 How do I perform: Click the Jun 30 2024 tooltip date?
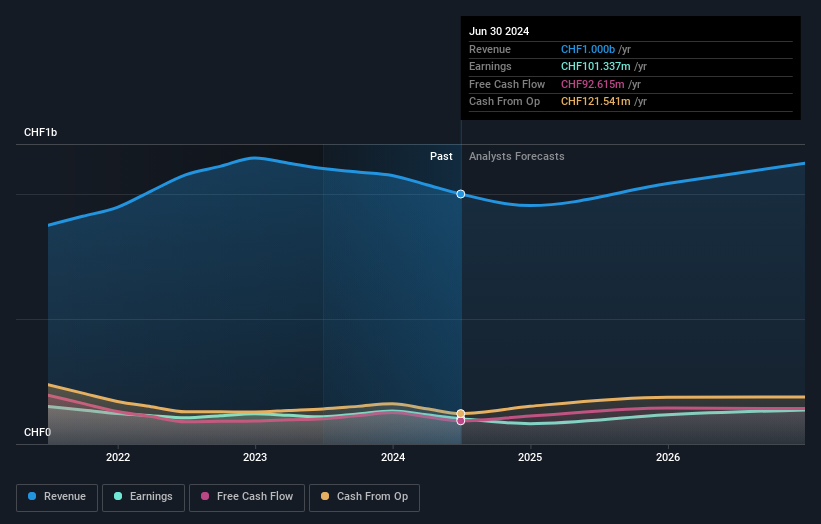click(499, 31)
